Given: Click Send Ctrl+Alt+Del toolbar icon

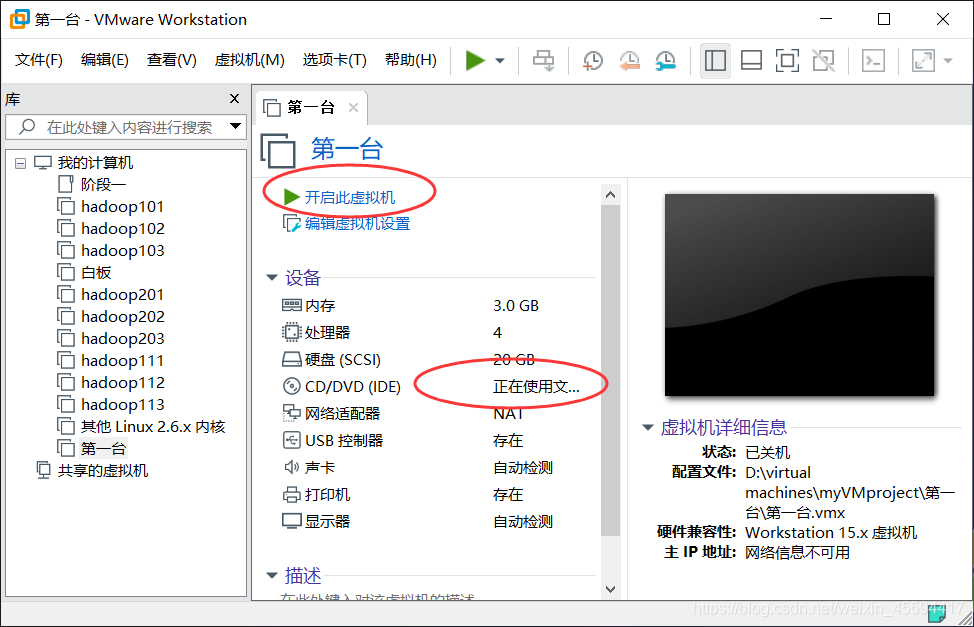Looking at the screenshot, I should pos(544,60).
